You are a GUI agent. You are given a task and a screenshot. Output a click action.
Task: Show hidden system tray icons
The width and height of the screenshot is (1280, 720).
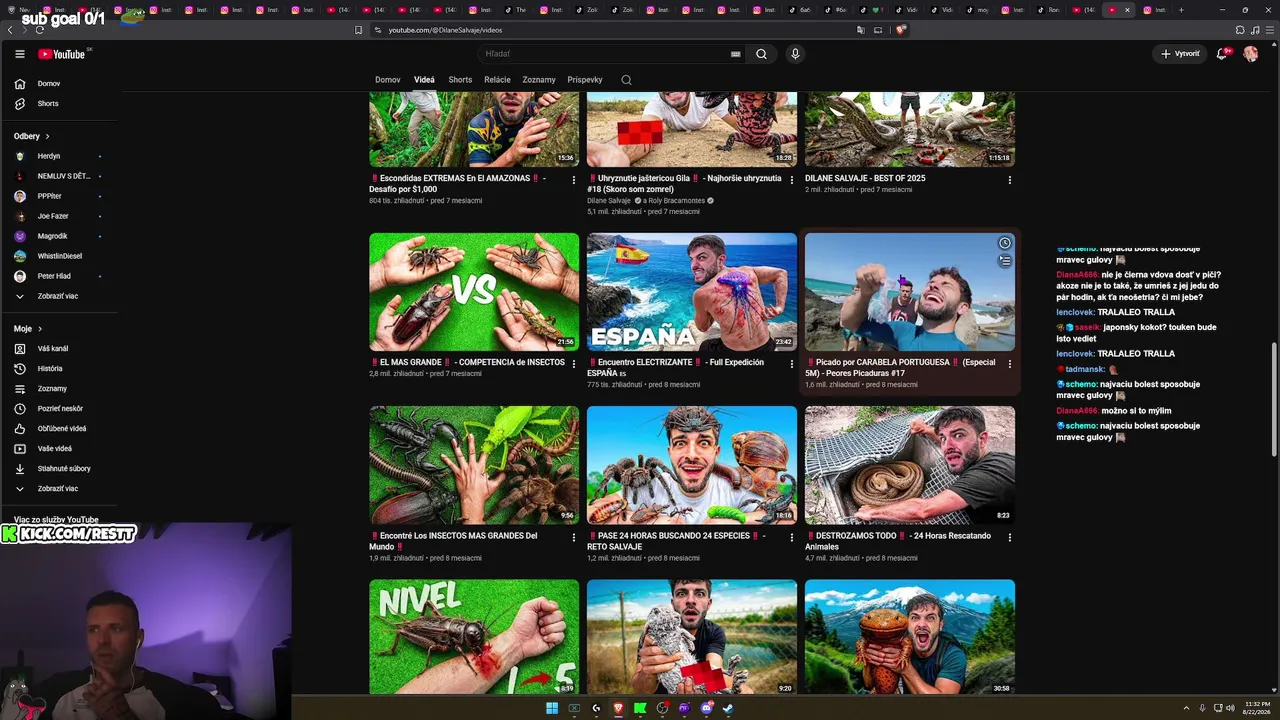coord(1187,708)
